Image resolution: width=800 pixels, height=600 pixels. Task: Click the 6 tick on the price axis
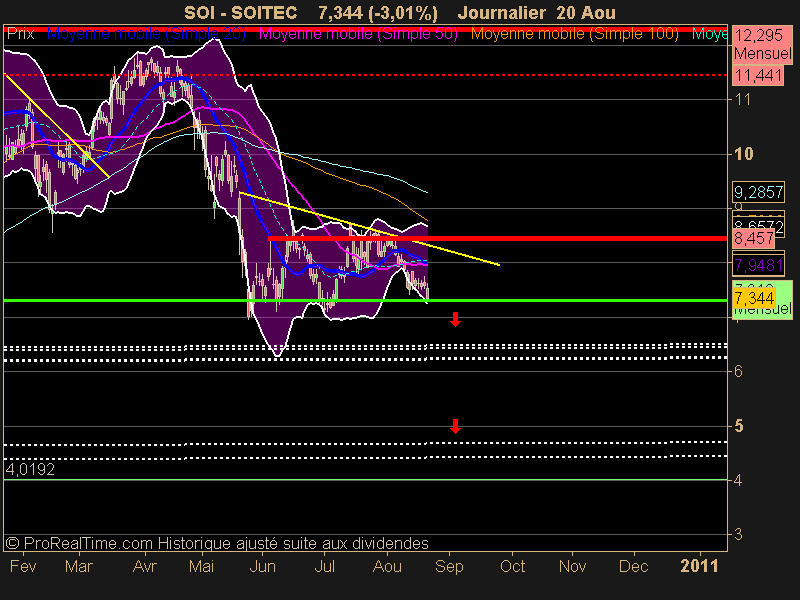pyautogui.click(x=738, y=371)
